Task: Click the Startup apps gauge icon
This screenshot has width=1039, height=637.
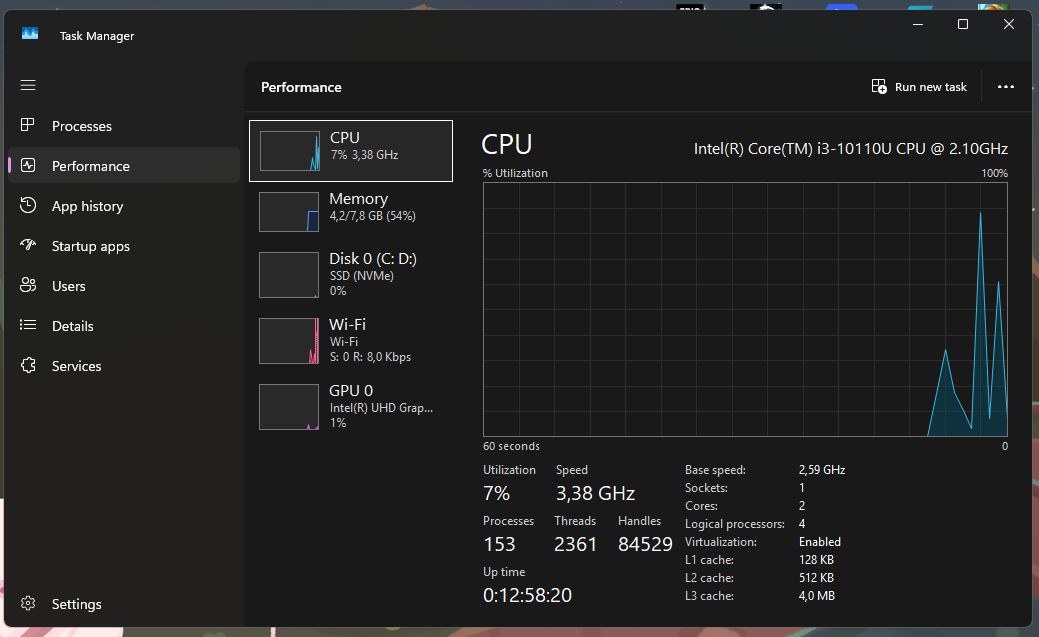Action: coord(28,245)
